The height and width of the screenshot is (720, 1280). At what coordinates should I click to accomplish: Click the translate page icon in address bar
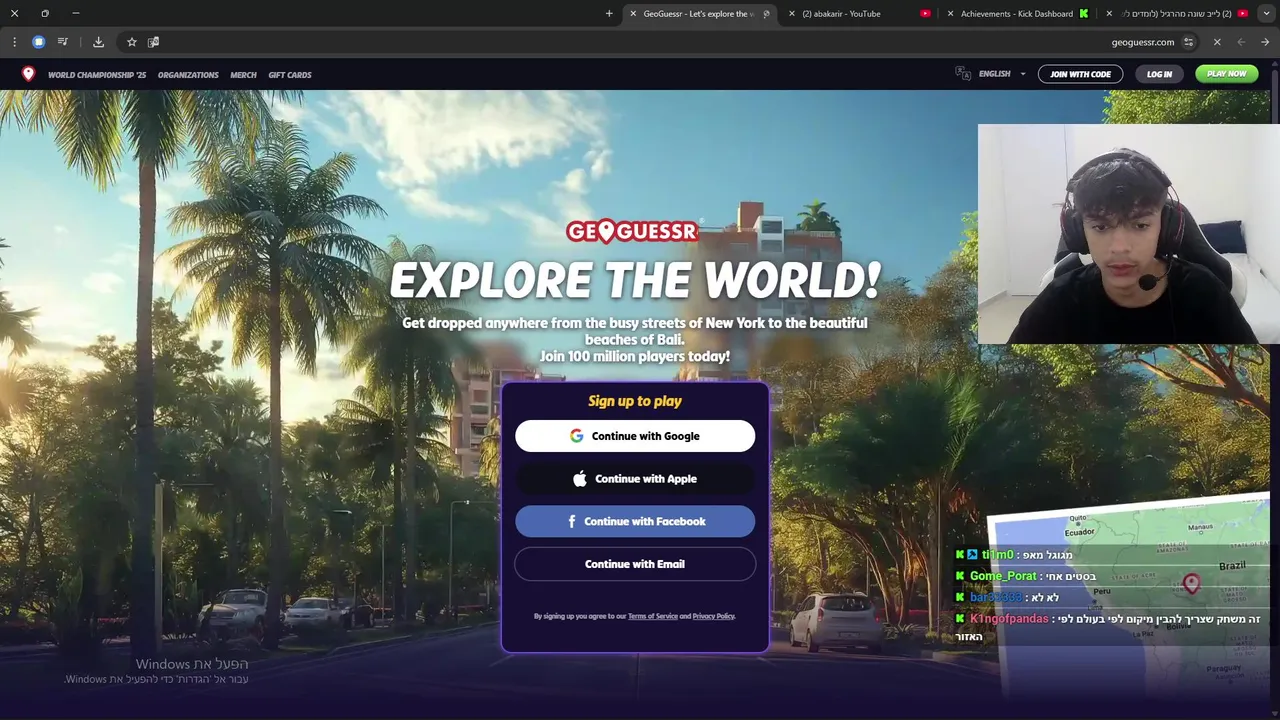pos(153,42)
